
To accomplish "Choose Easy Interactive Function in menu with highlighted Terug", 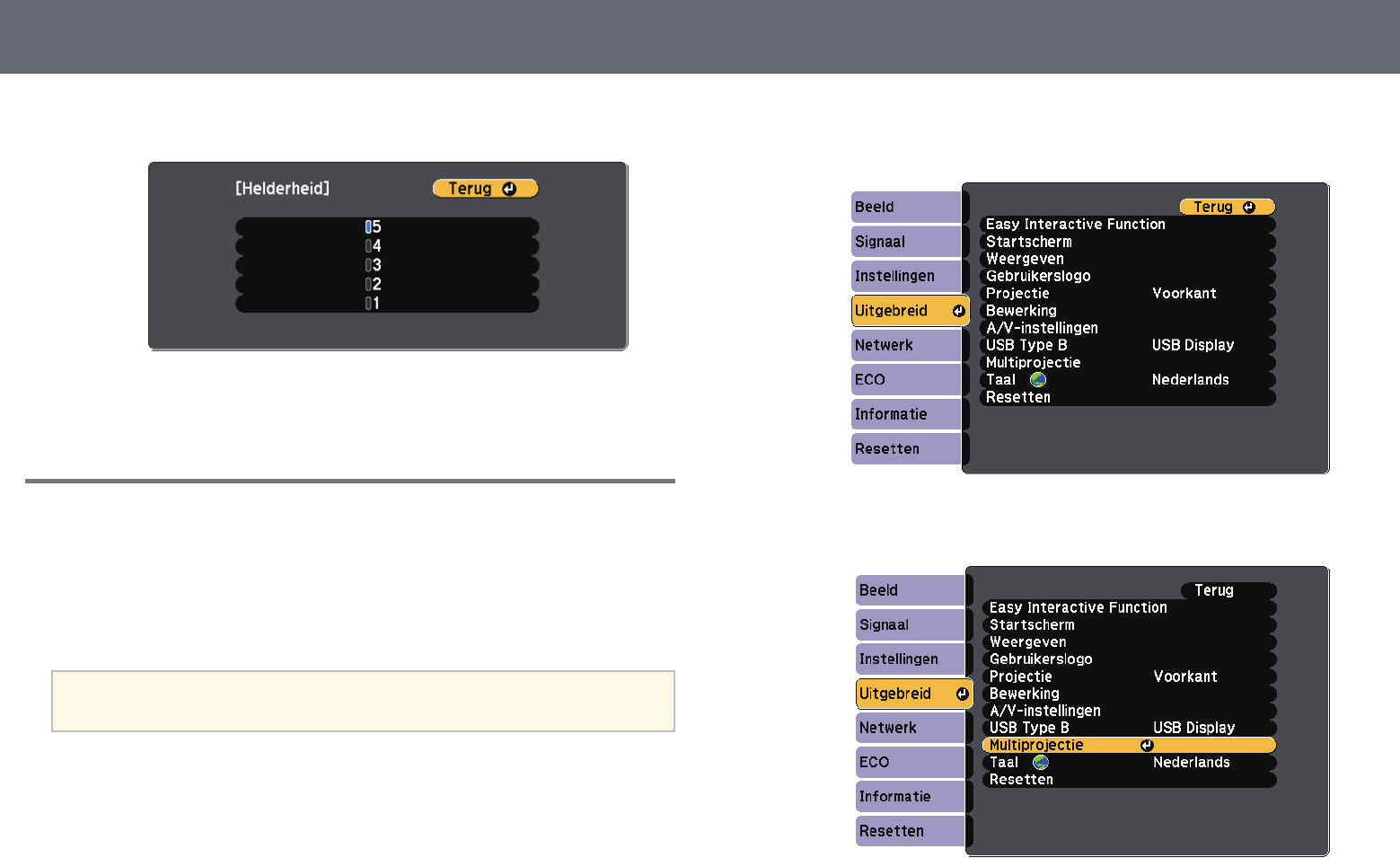I will click(x=1127, y=225).
